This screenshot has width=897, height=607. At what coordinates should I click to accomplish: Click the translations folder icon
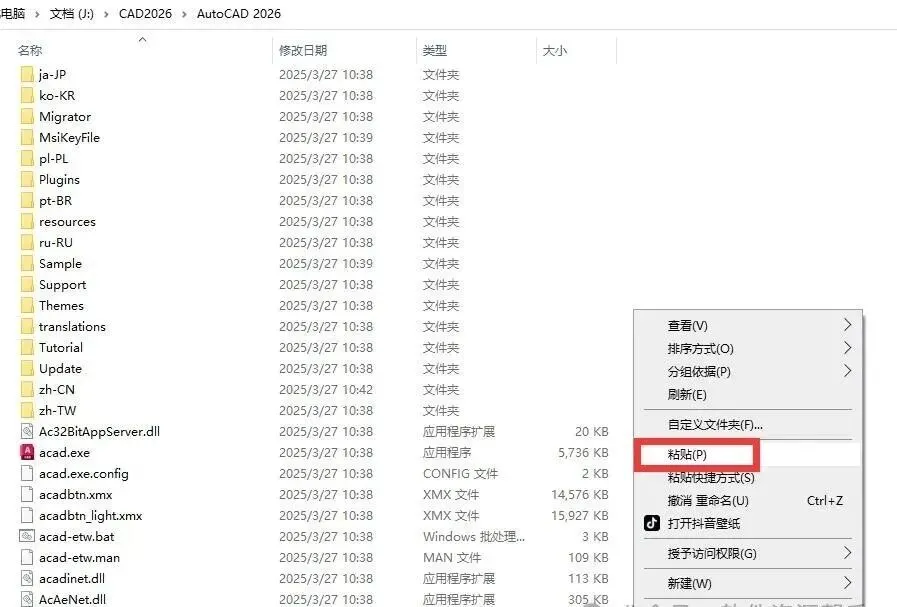point(27,327)
